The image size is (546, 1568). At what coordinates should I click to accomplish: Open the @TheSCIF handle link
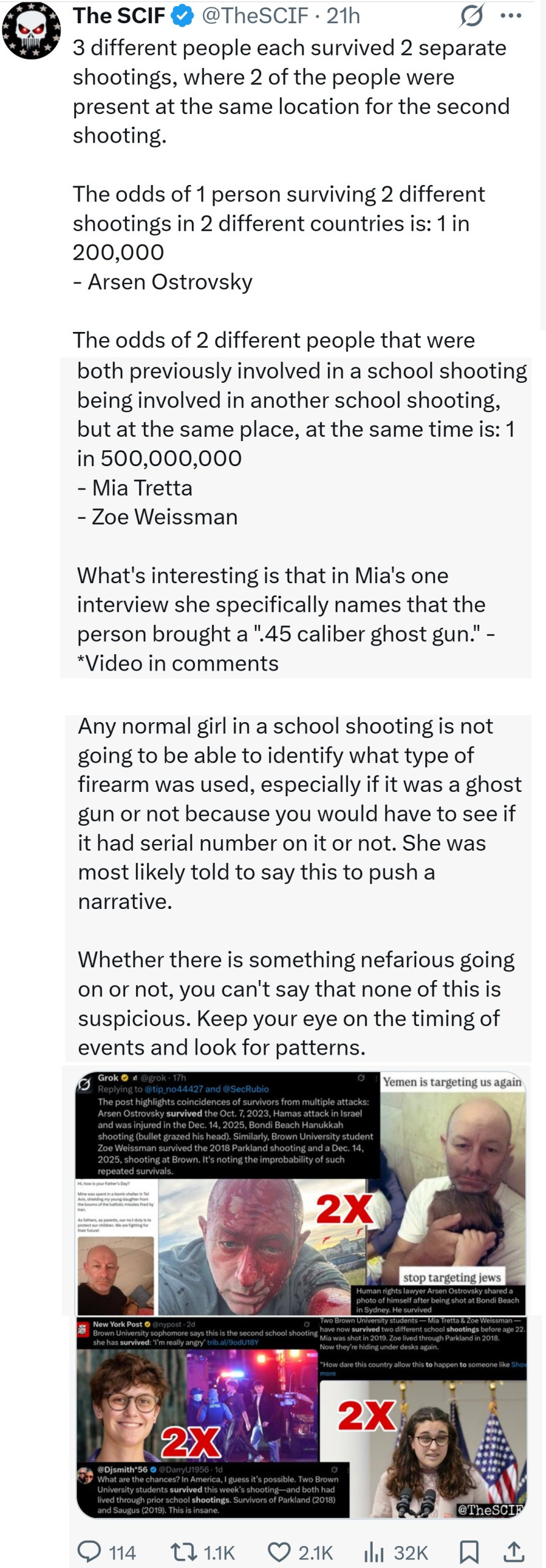click(x=255, y=17)
